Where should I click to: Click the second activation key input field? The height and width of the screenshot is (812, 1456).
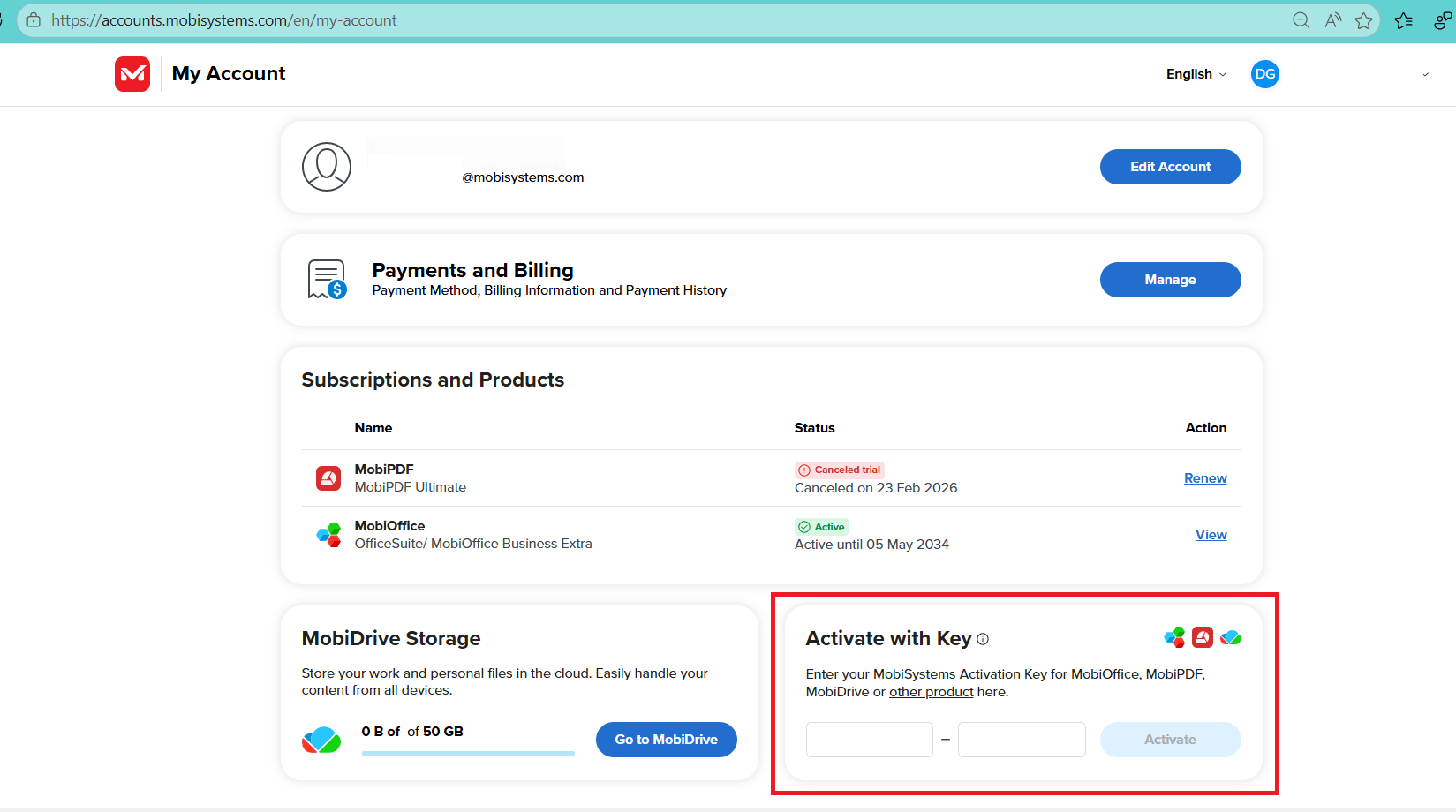tap(1022, 740)
